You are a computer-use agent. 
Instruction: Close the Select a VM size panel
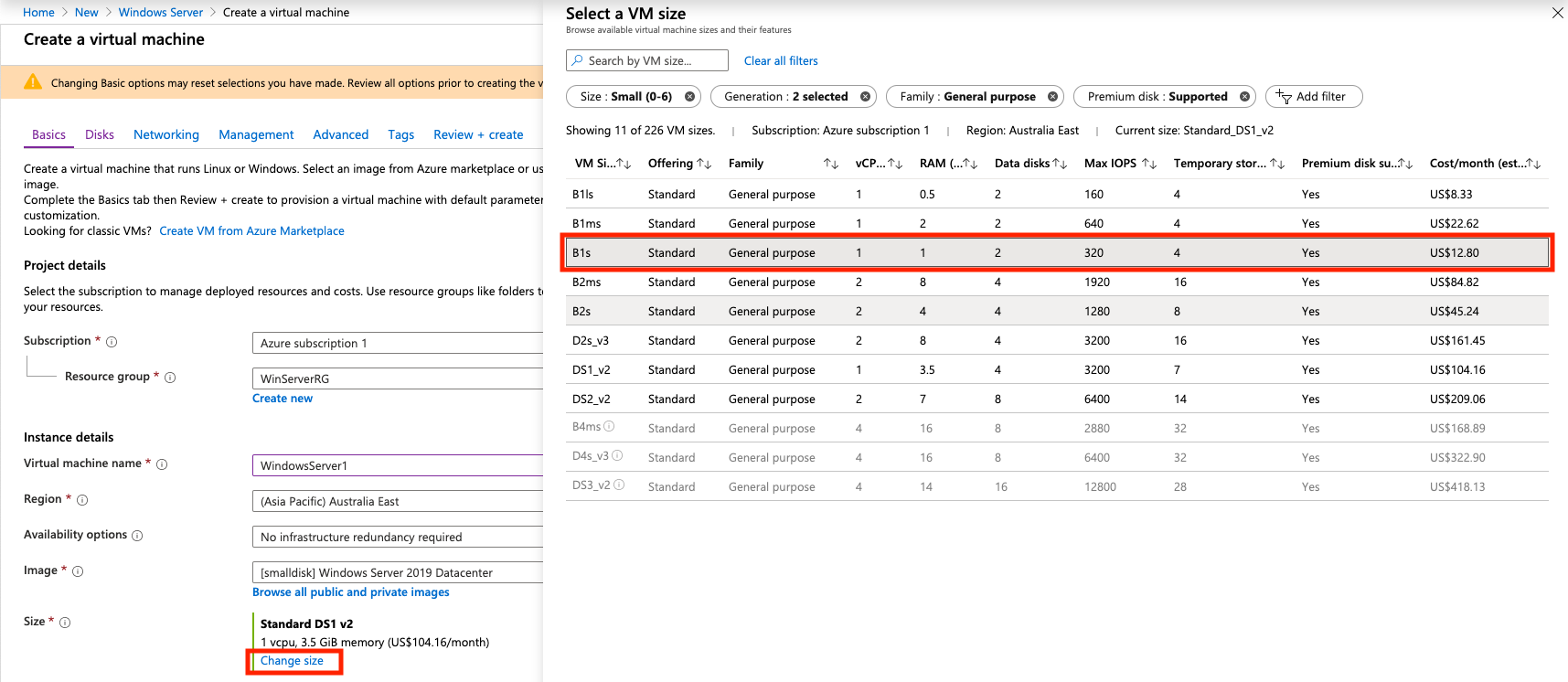click(1557, 13)
